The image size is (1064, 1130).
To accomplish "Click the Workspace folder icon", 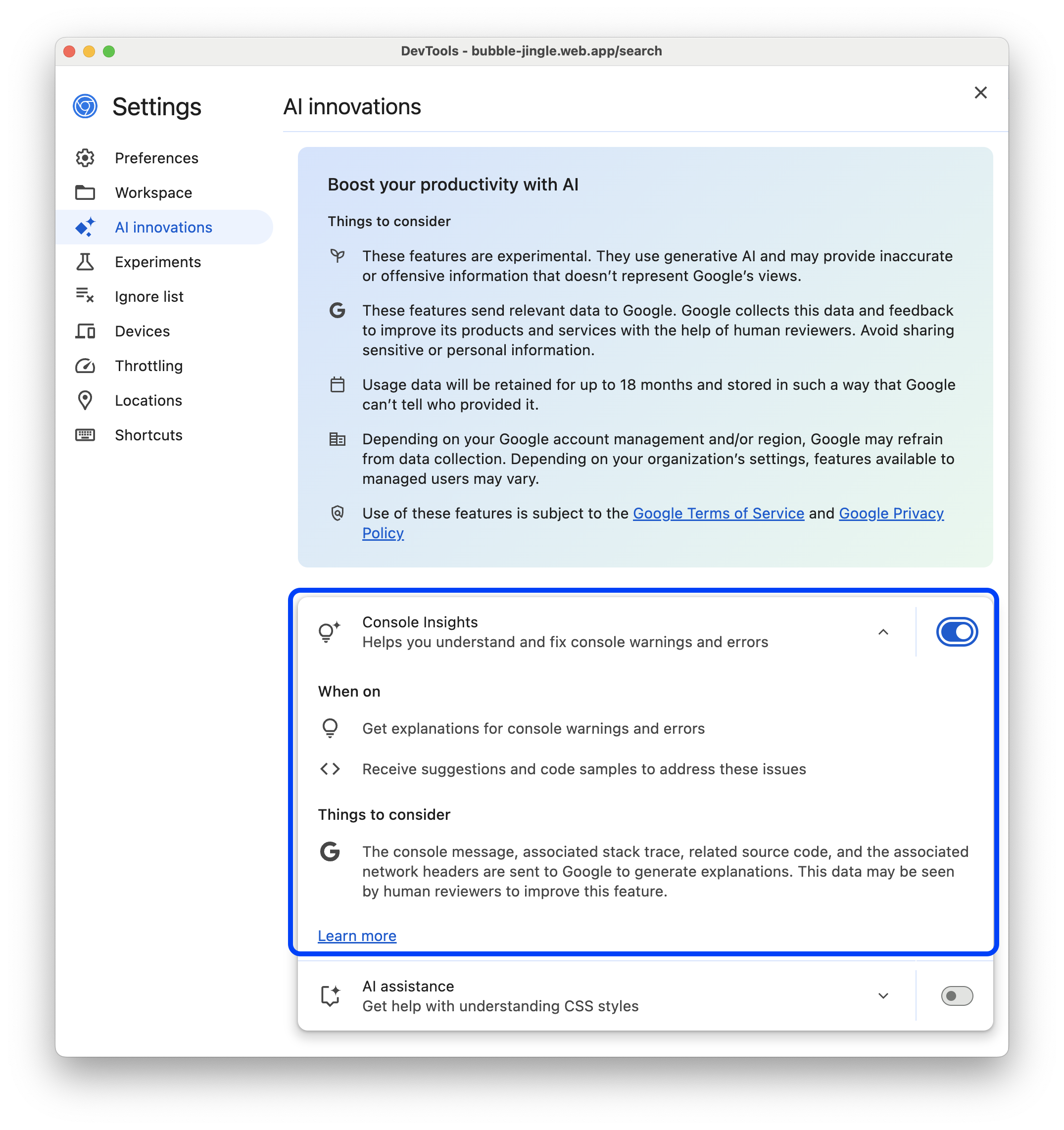I will click(x=85, y=192).
